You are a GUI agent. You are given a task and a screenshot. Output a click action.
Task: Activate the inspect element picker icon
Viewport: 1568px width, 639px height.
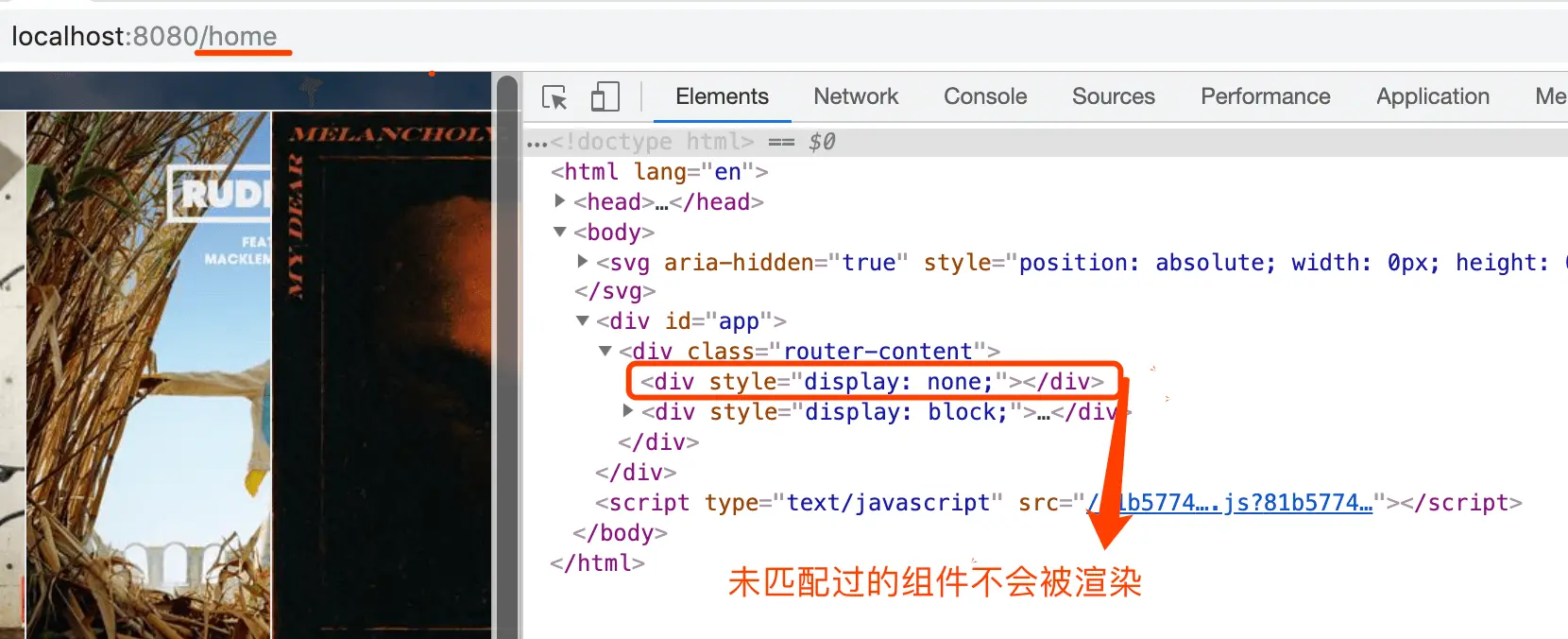point(554,97)
